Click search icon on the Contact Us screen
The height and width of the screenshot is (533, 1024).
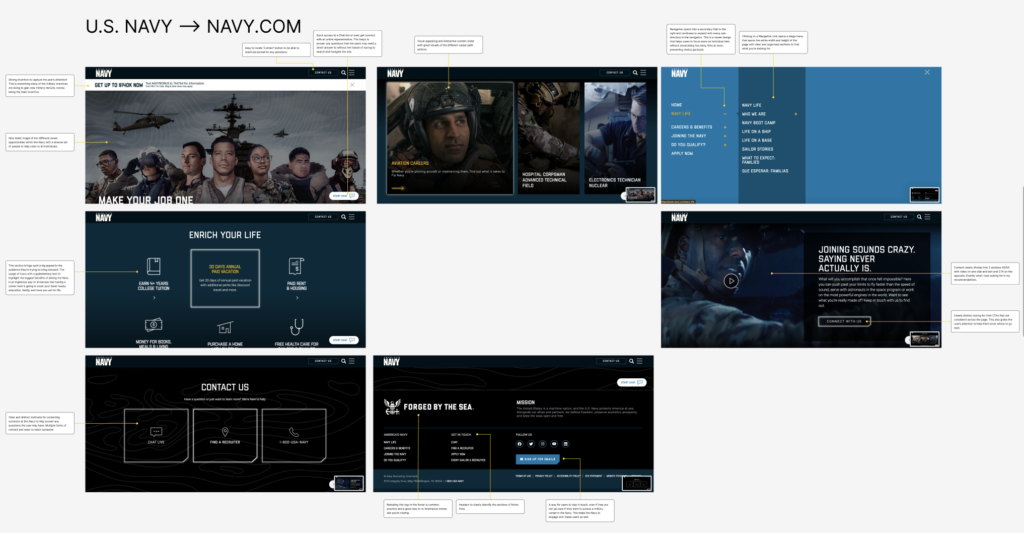click(x=344, y=361)
